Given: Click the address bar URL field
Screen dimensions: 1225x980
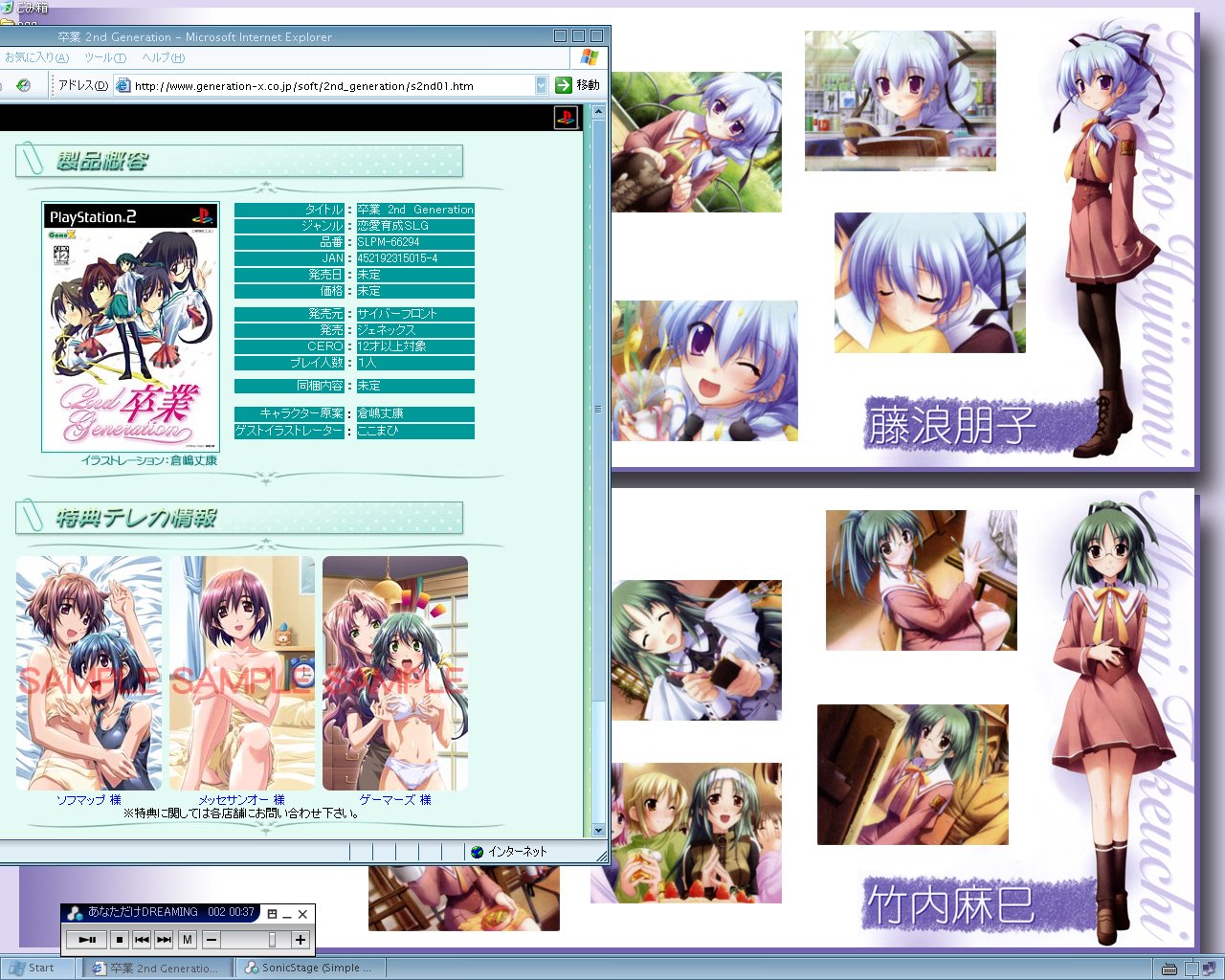Looking at the screenshot, I should click(x=332, y=85).
